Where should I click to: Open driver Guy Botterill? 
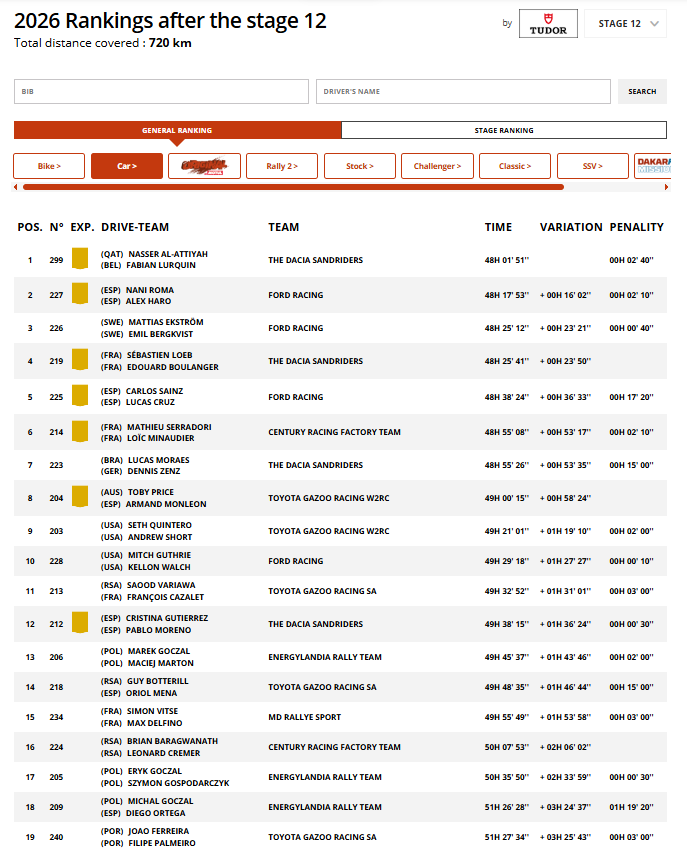(158, 681)
